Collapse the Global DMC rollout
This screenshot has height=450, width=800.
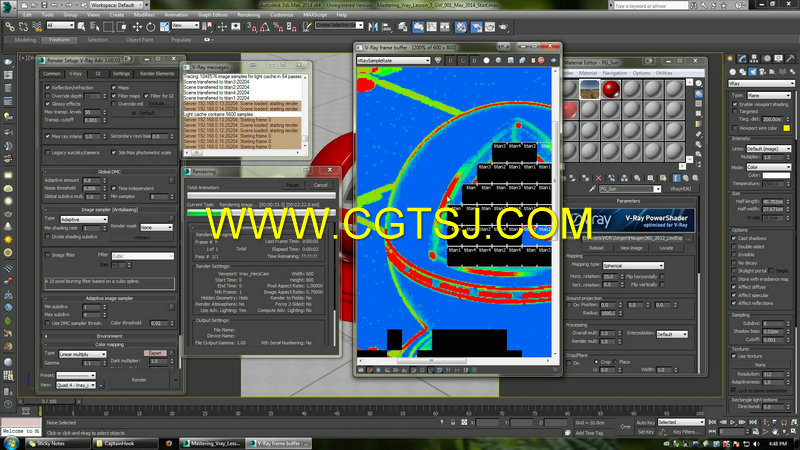tap(109, 172)
